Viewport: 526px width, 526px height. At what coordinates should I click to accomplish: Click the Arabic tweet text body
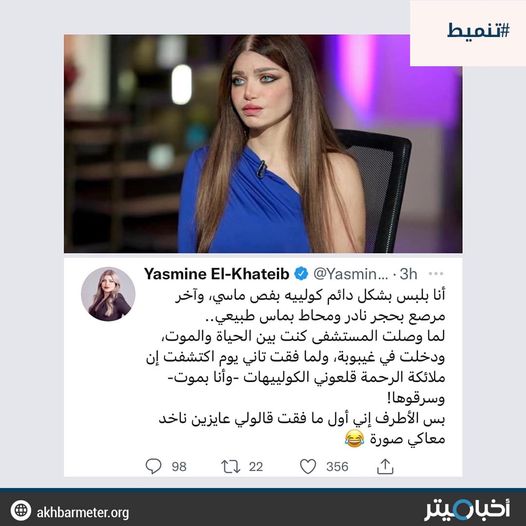coord(295,367)
